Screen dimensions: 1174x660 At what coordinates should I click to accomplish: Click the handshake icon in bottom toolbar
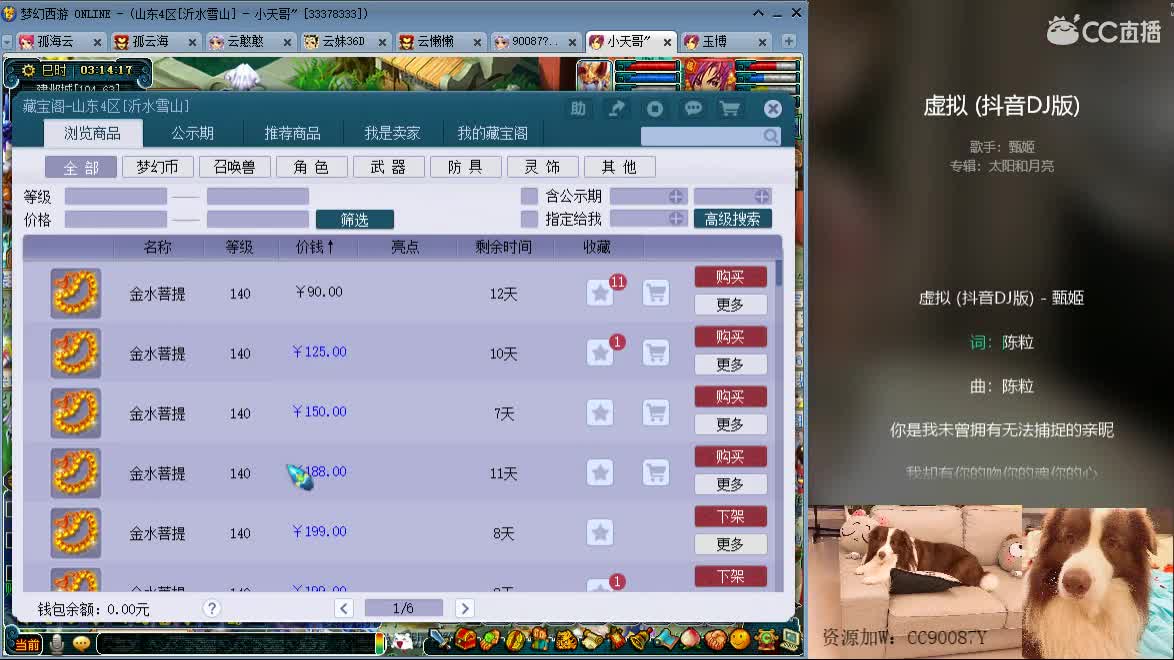pyautogui.click(x=715, y=640)
